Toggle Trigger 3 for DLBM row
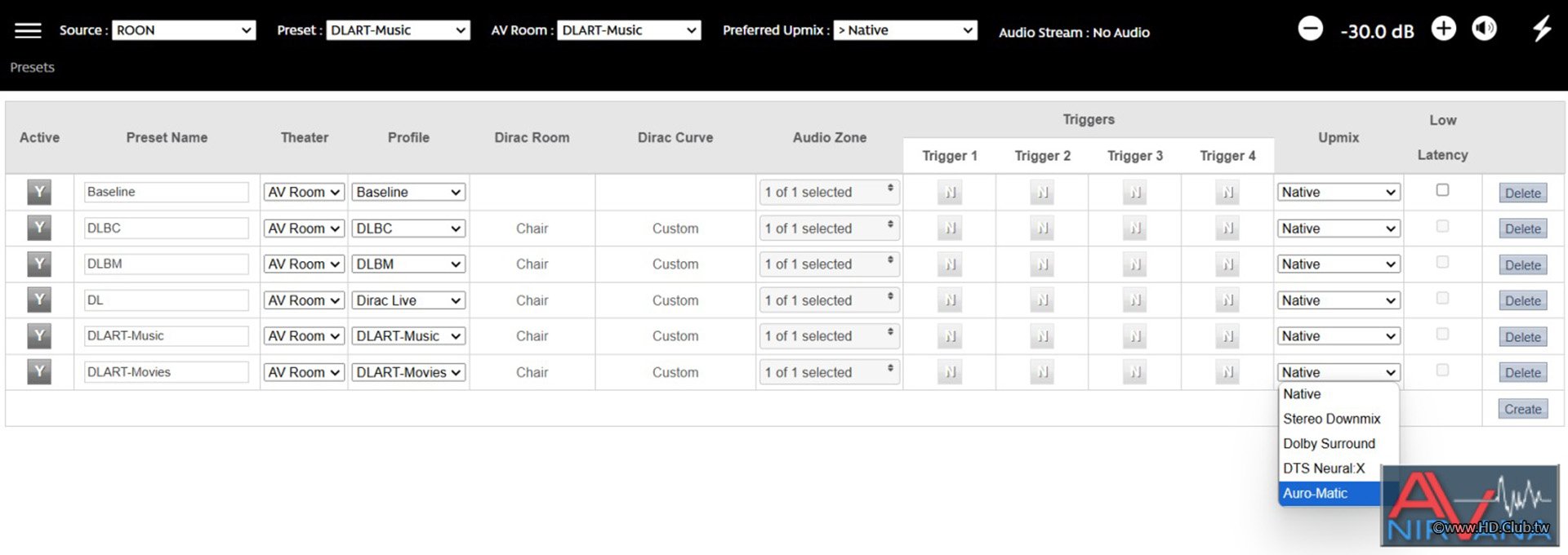Image resolution: width=1568 pixels, height=555 pixels. click(1134, 264)
